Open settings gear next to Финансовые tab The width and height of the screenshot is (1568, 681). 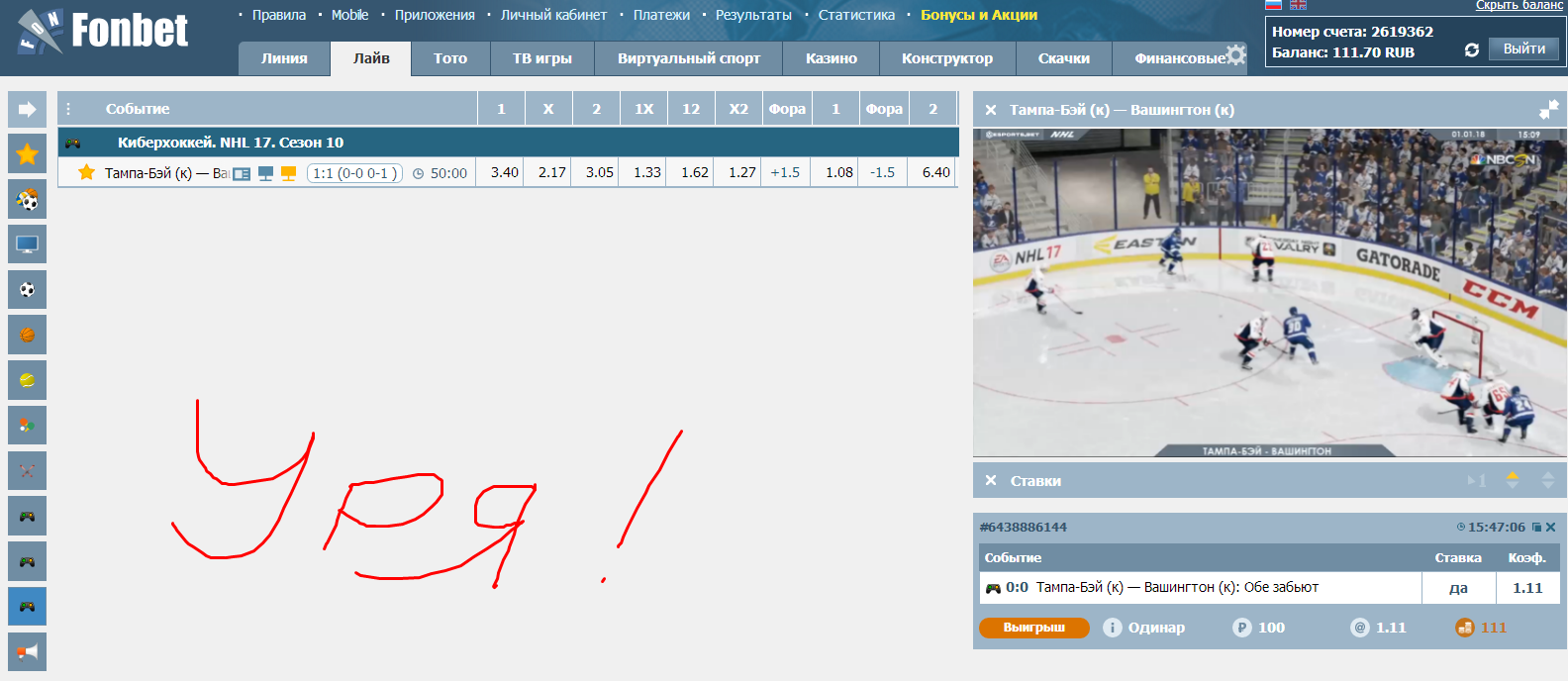[1235, 54]
